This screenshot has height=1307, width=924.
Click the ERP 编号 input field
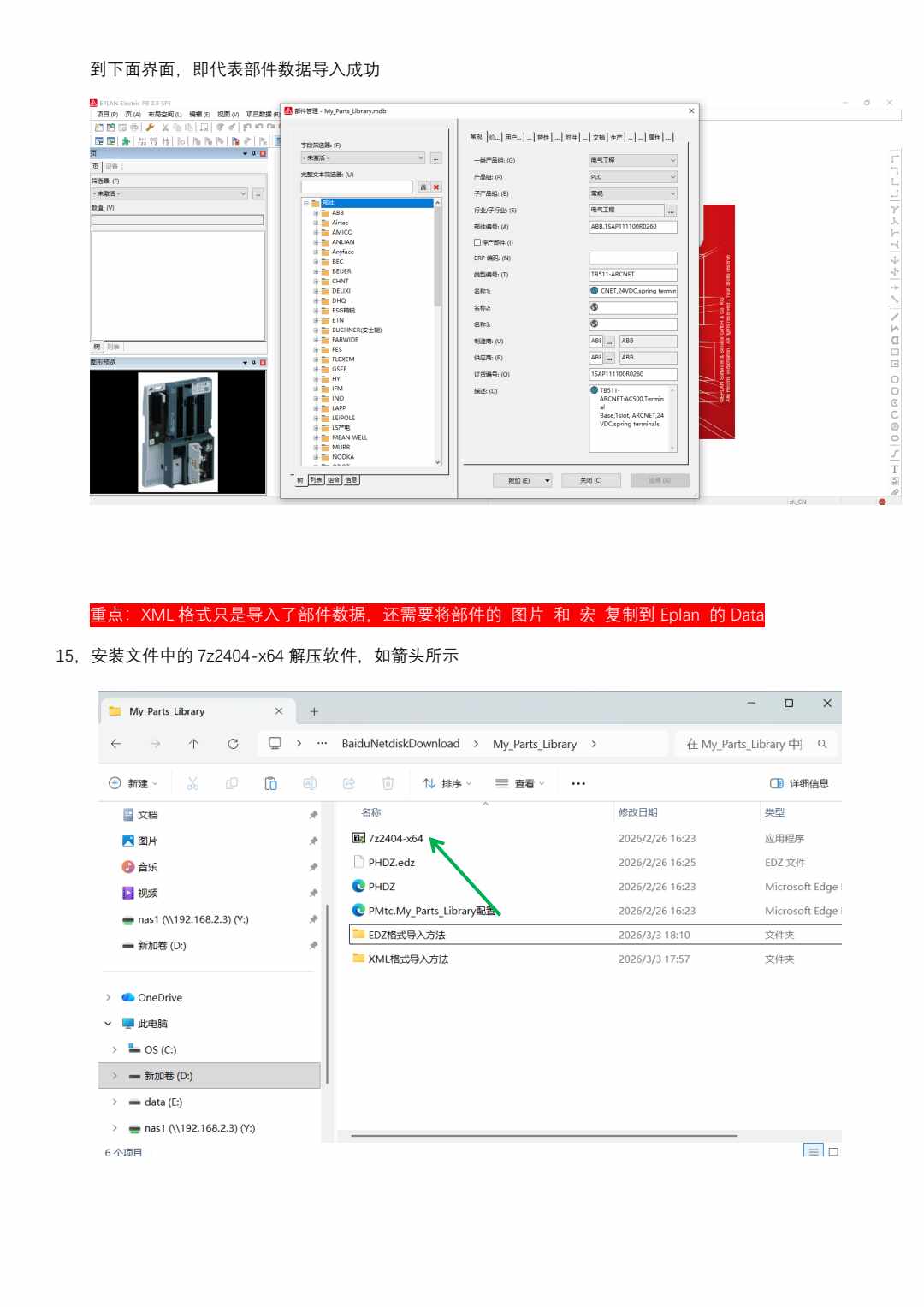click(633, 258)
